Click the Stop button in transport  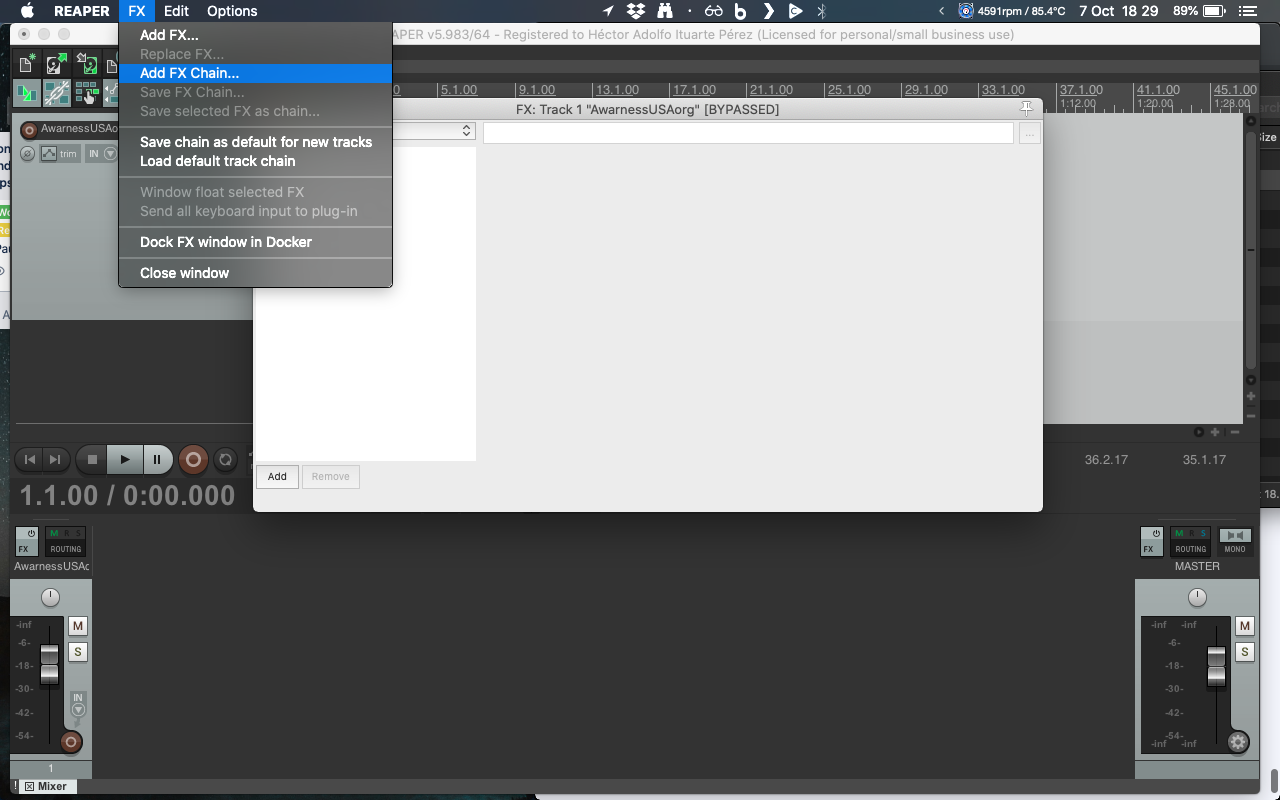point(92,460)
